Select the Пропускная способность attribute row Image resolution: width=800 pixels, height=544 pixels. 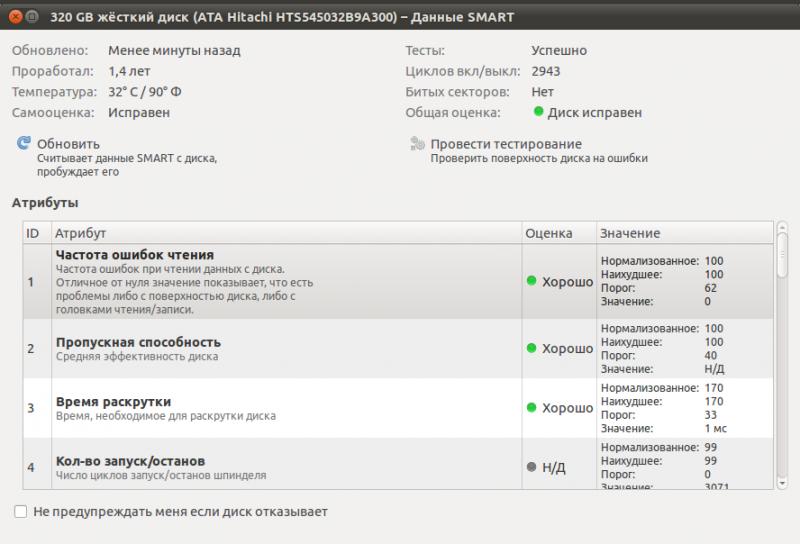(x=285, y=348)
